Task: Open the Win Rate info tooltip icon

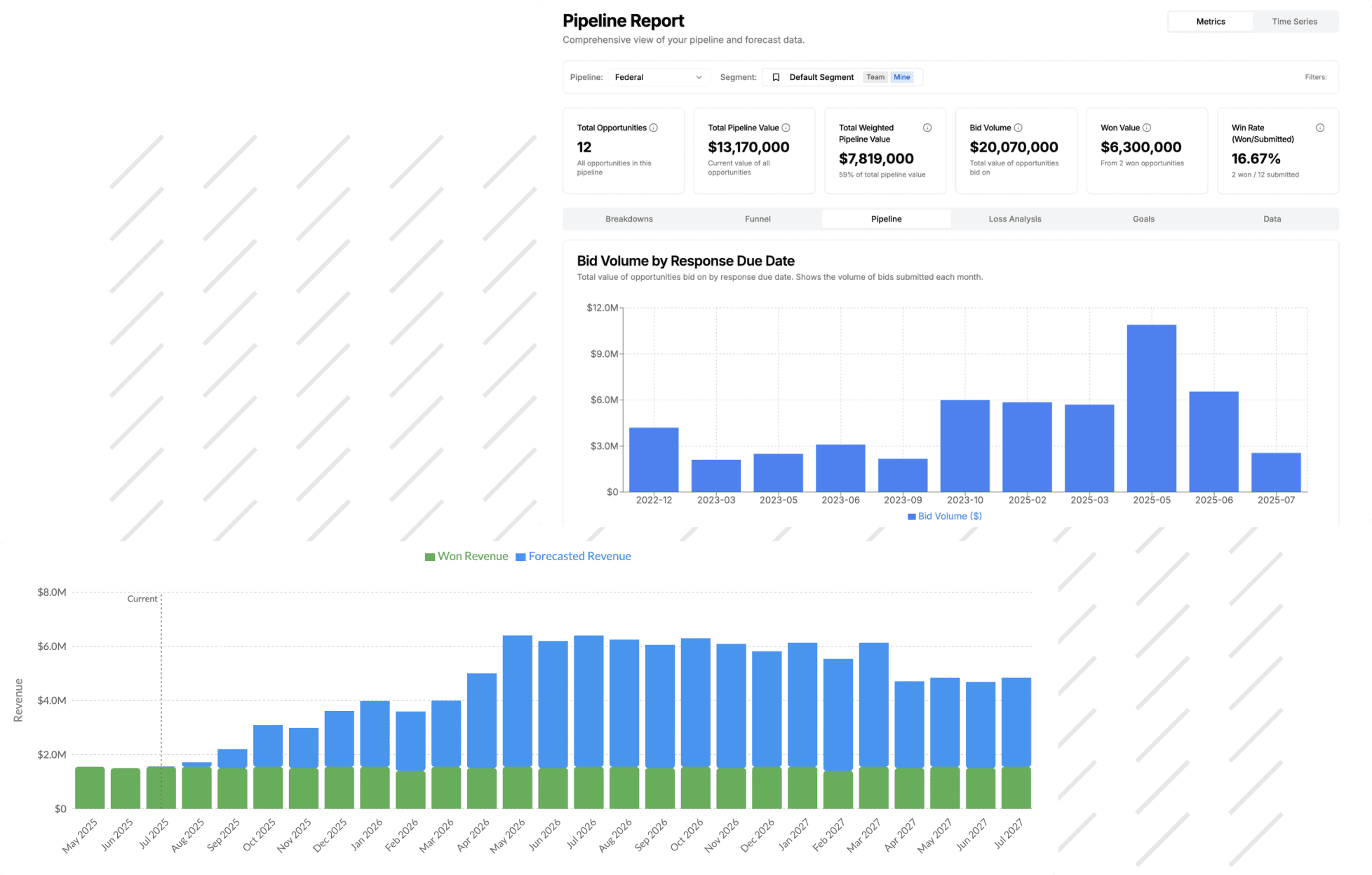Action: [x=1320, y=128]
